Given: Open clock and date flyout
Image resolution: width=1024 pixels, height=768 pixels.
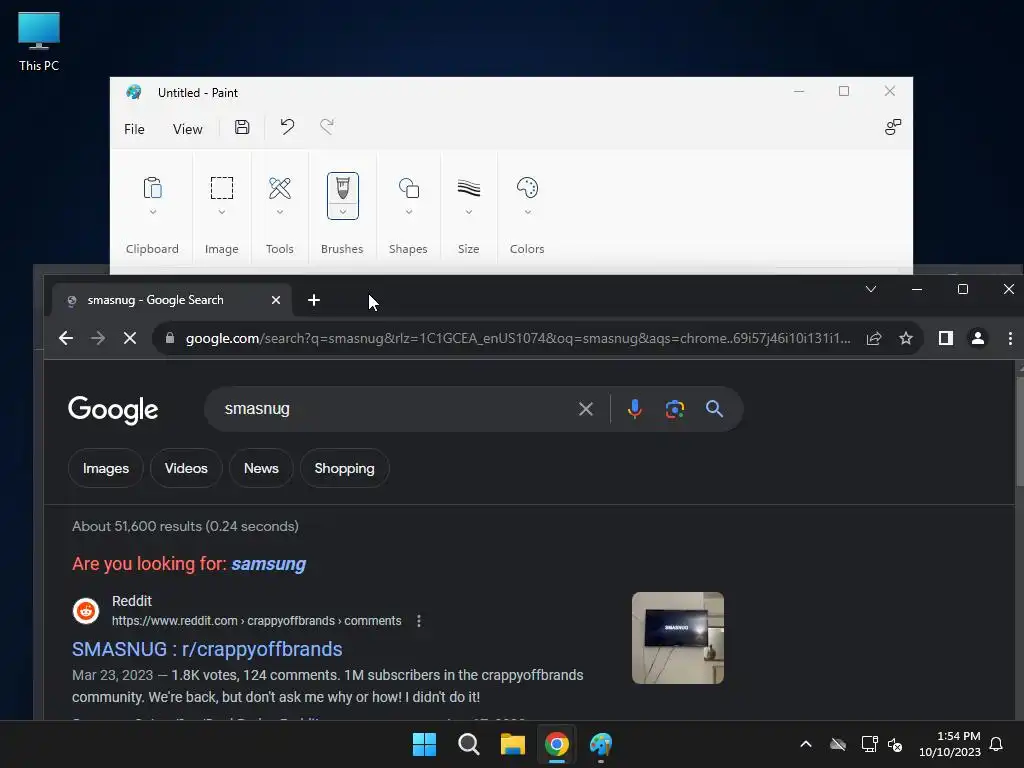Looking at the screenshot, I should pyautogui.click(x=950, y=744).
